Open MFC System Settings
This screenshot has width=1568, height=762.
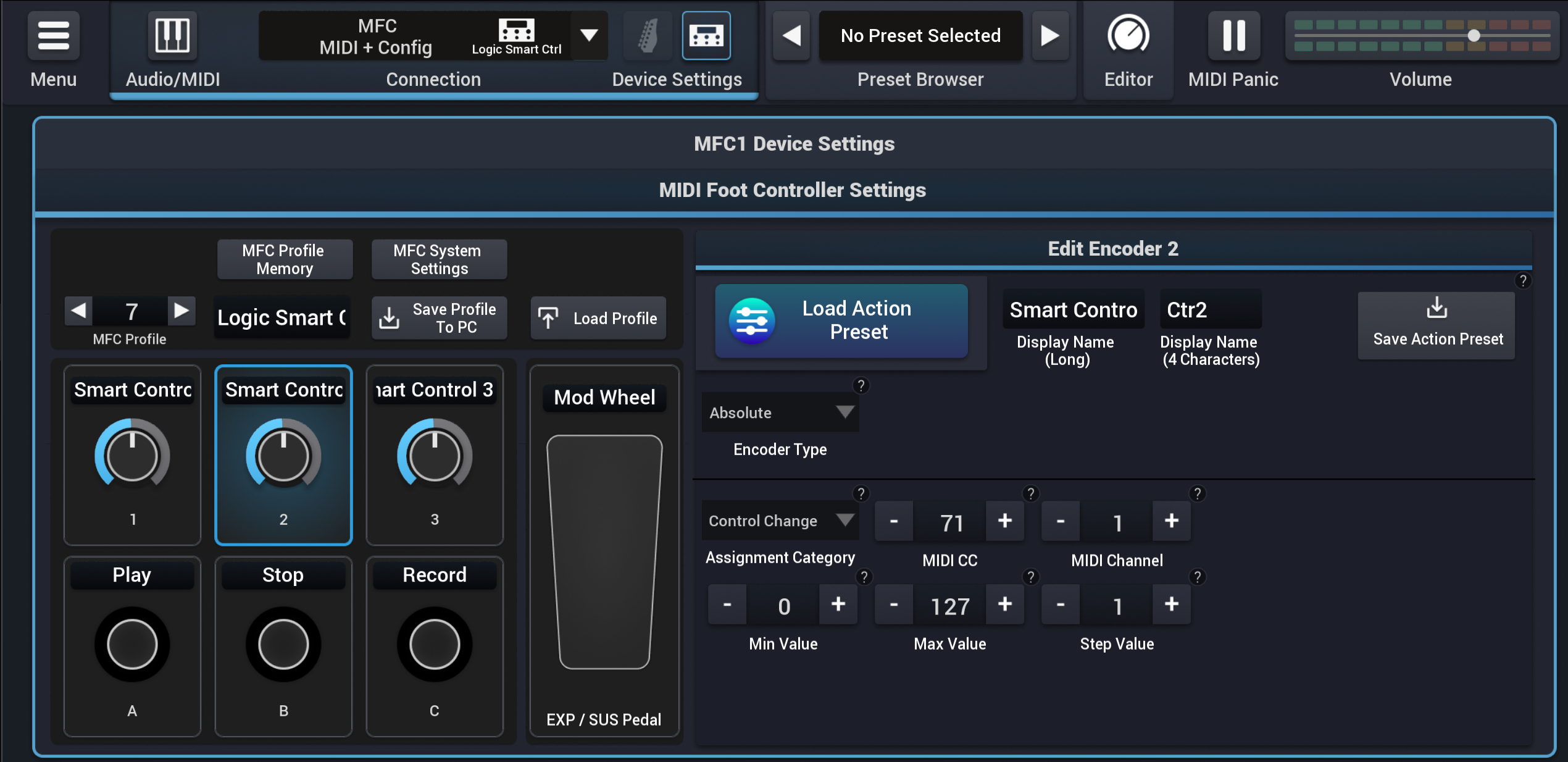point(438,259)
